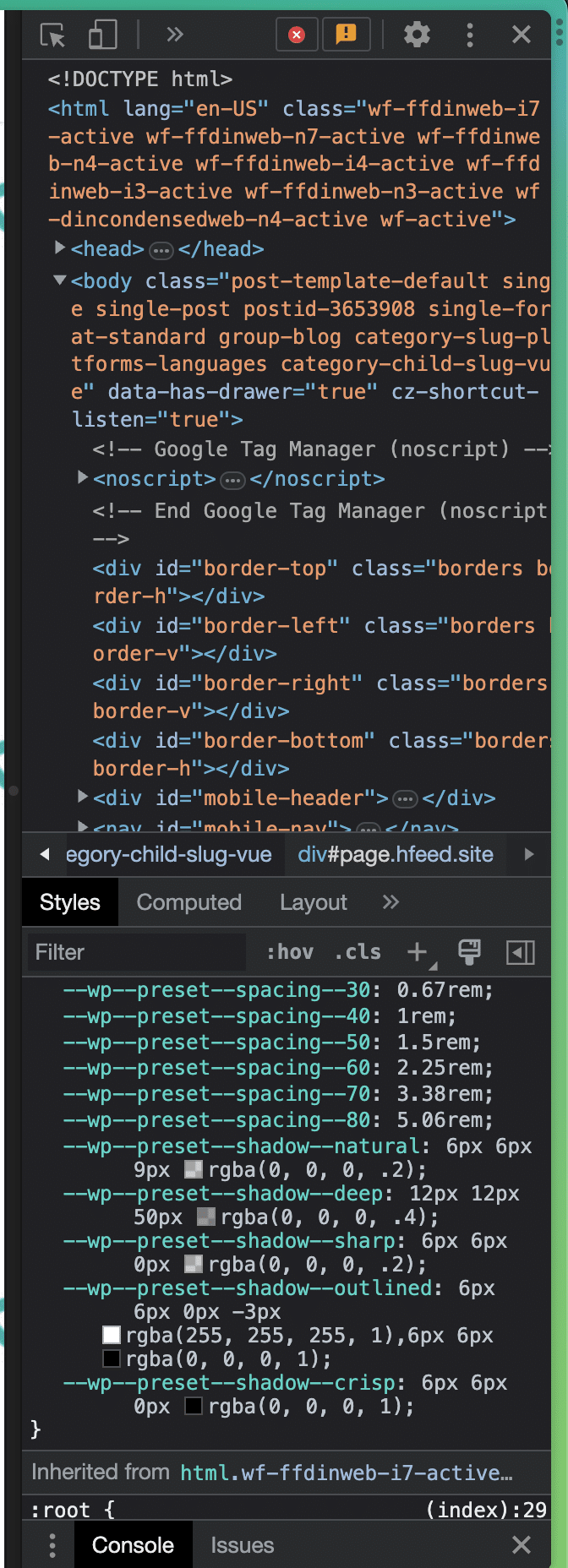The image size is (568, 1568).
Task: Open the yellow issues warning badge
Action: tap(347, 35)
